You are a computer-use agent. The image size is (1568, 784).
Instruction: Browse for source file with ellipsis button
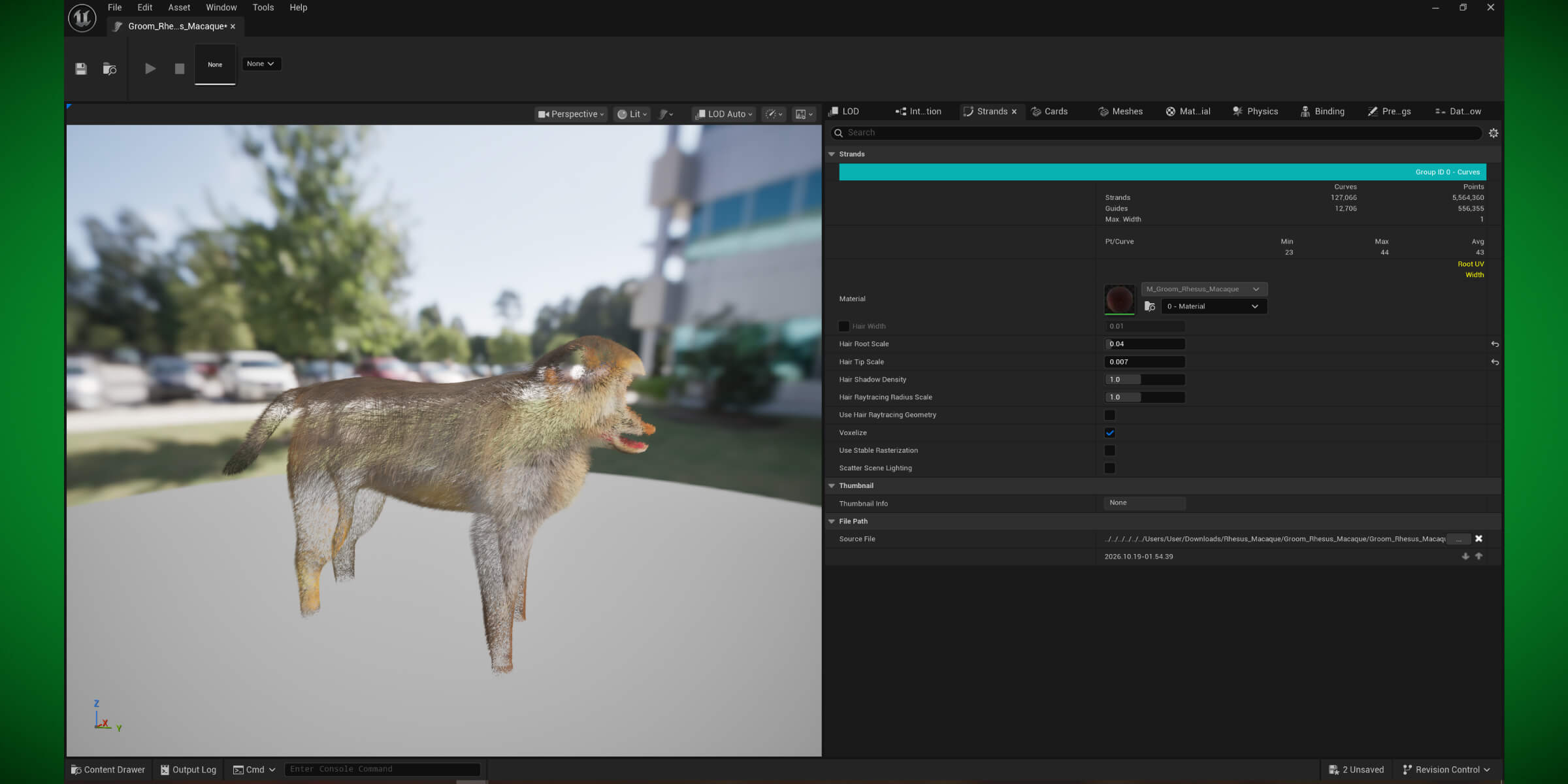coord(1459,539)
